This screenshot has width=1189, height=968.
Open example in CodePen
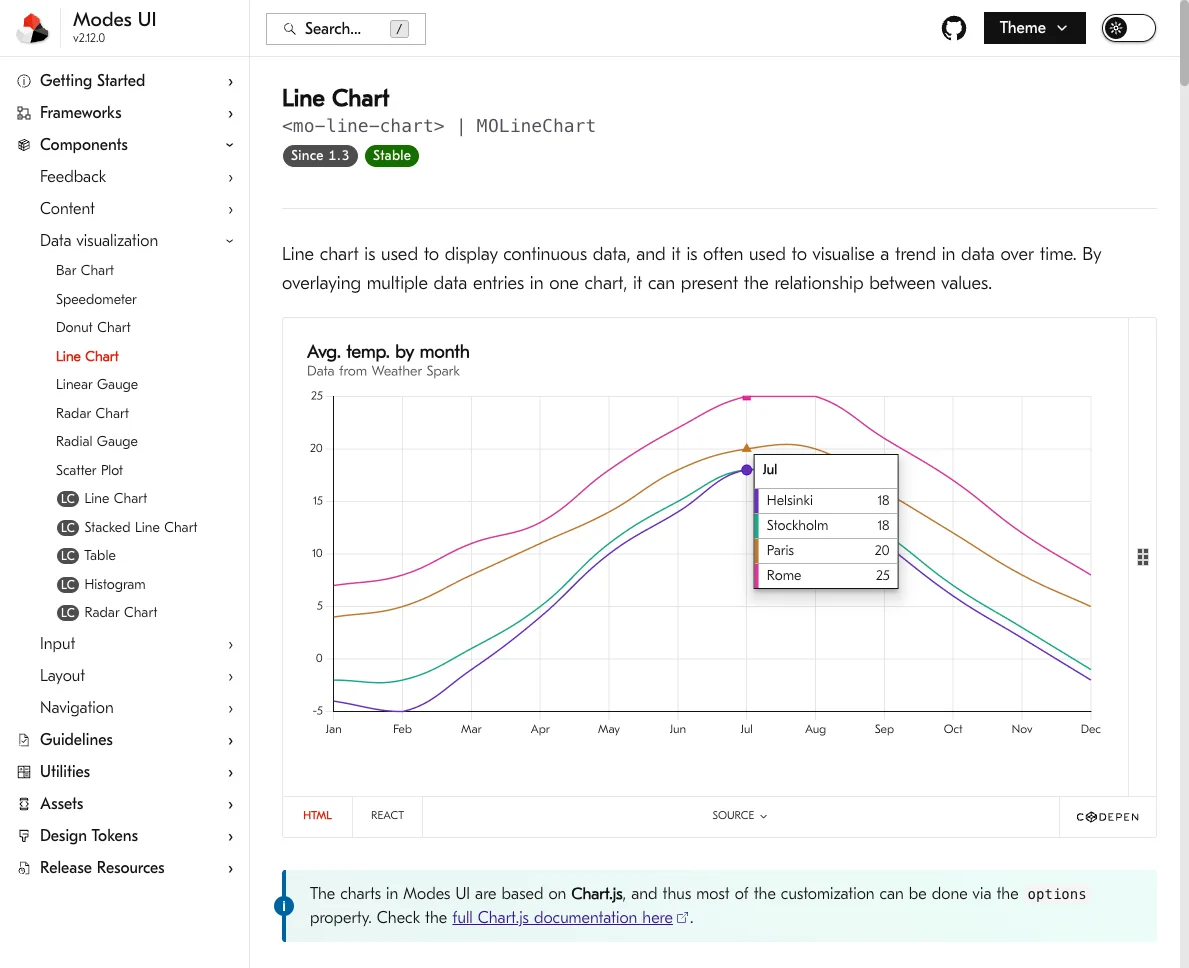[1107, 817]
